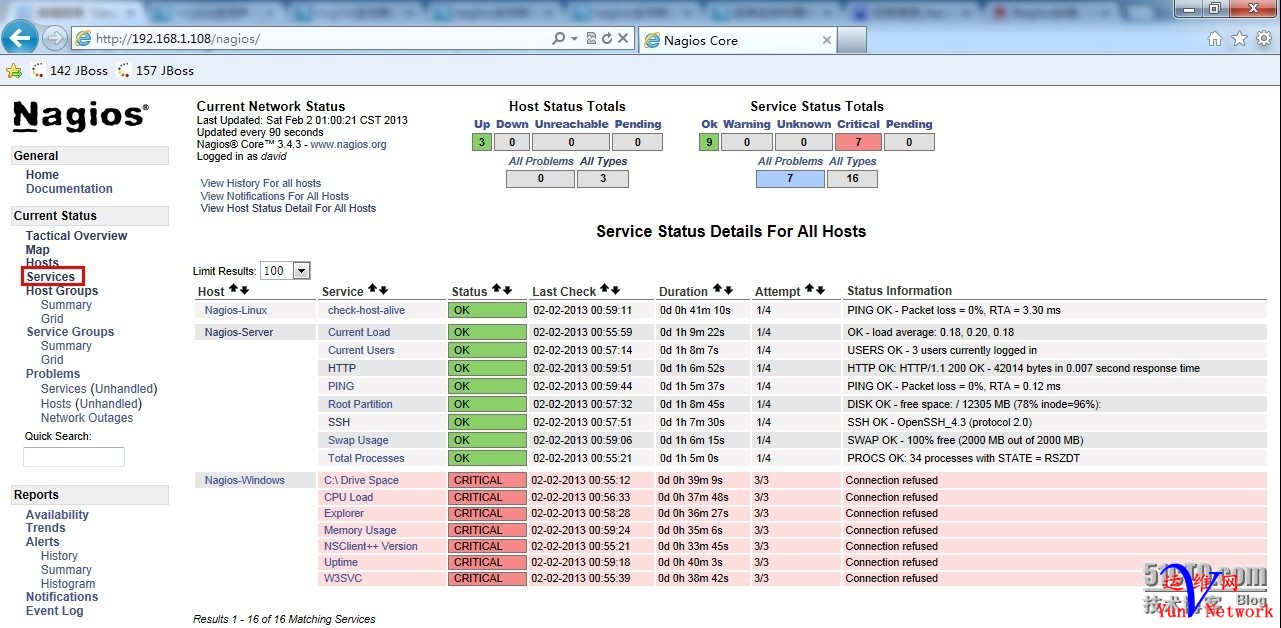Open browser tools gear icon

(1263, 39)
